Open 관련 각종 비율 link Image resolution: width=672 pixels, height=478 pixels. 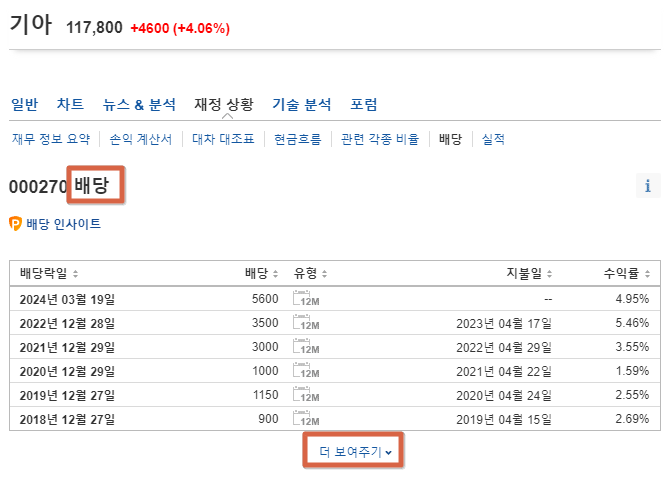[x=380, y=139]
